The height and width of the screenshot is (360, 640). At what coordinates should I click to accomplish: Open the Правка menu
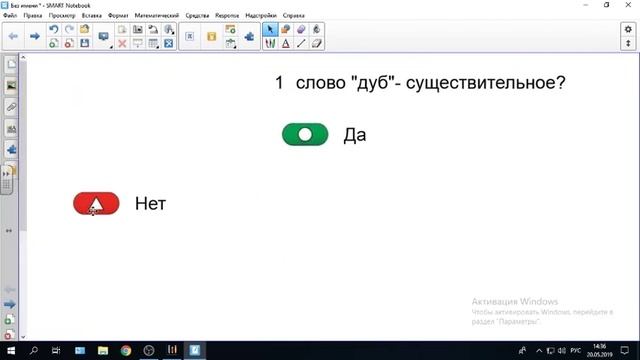[x=33, y=16]
